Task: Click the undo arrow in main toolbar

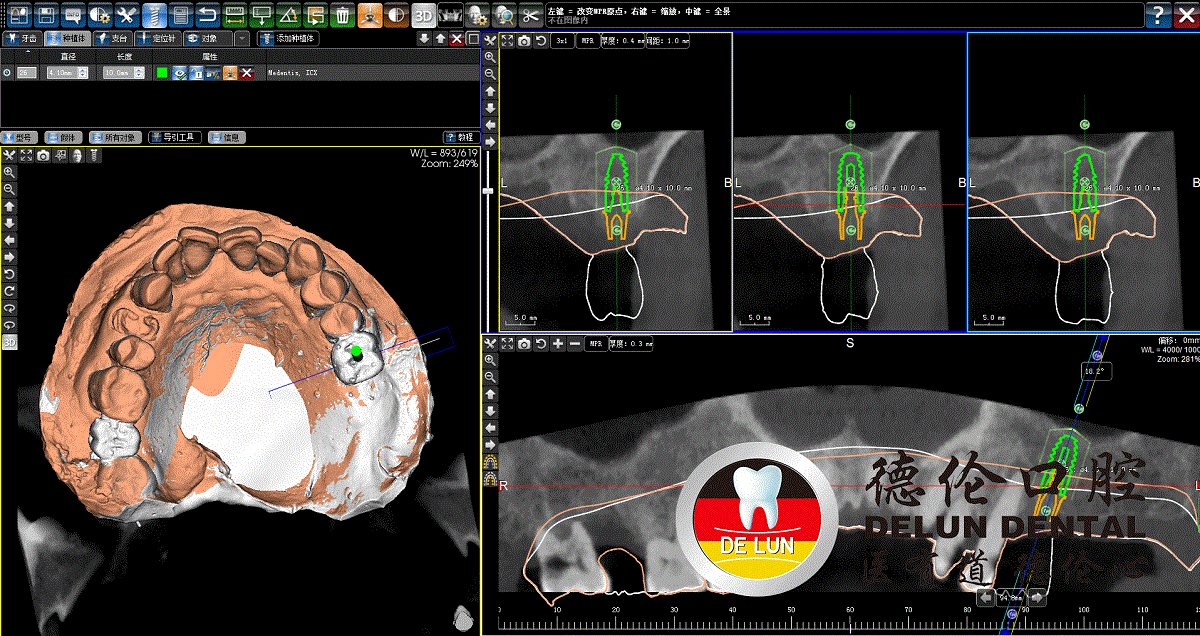Action: click(x=208, y=15)
